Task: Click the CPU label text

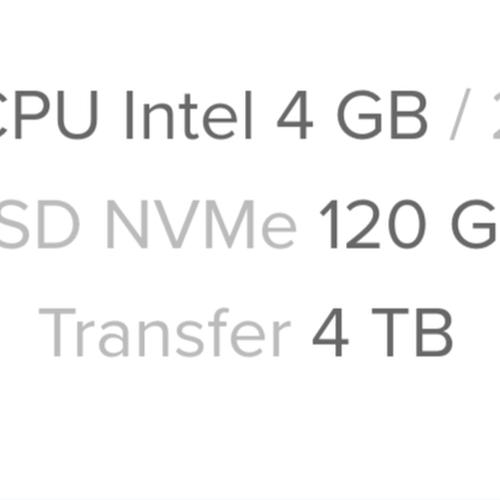Action: point(49,115)
